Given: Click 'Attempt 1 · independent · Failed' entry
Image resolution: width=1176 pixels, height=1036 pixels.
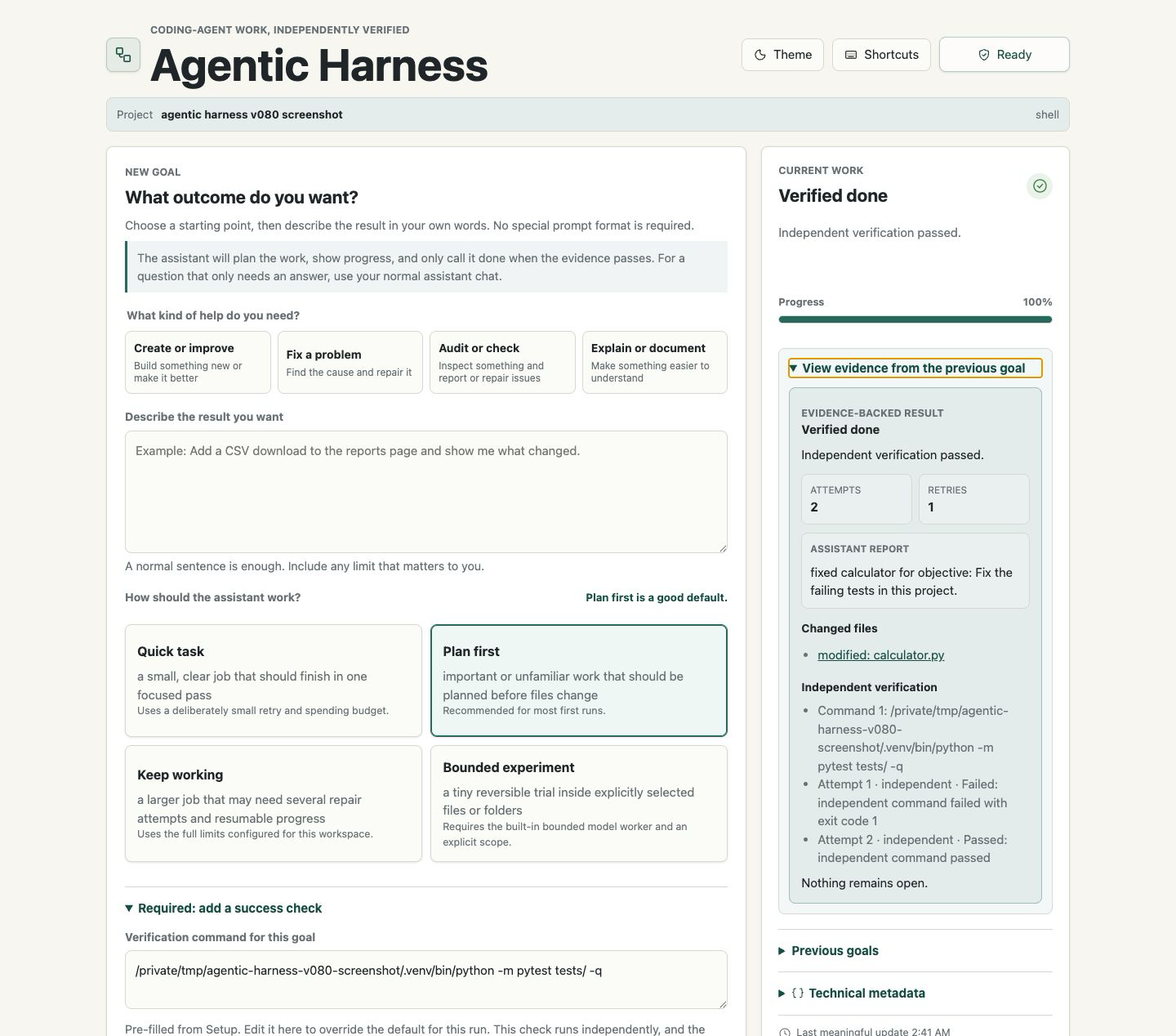Looking at the screenshot, I should click(913, 802).
